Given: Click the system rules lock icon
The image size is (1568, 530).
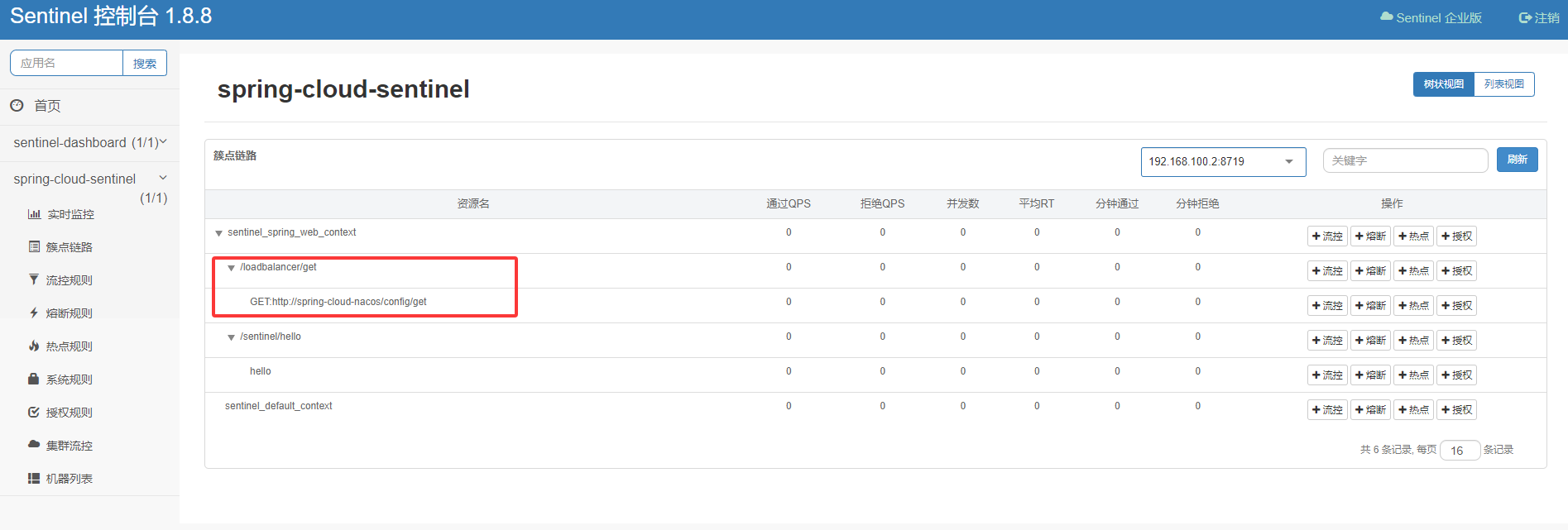Looking at the screenshot, I should (34, 380).
